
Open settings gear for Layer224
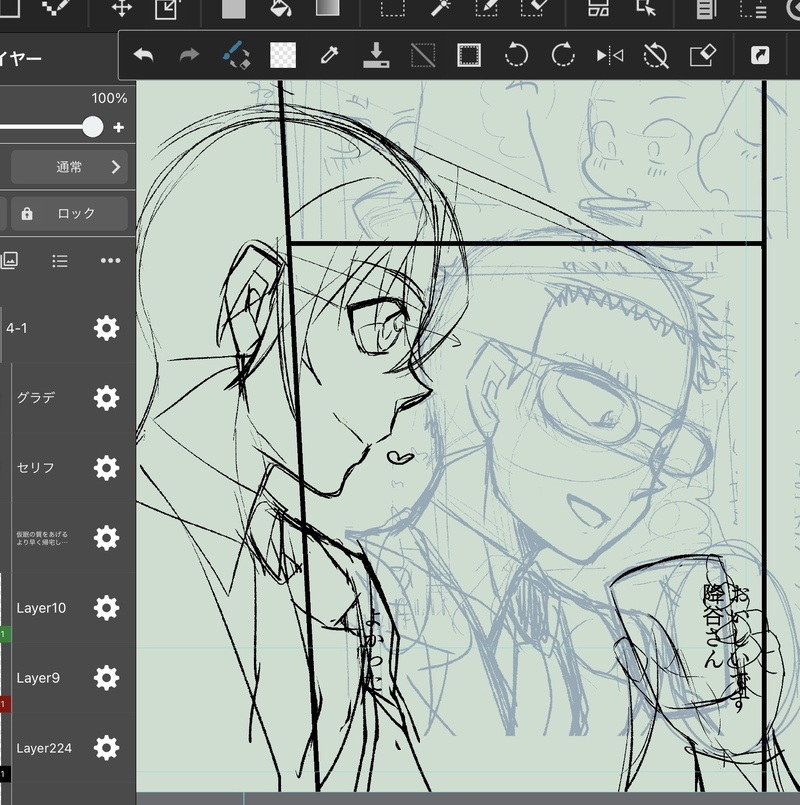[106, 748]
